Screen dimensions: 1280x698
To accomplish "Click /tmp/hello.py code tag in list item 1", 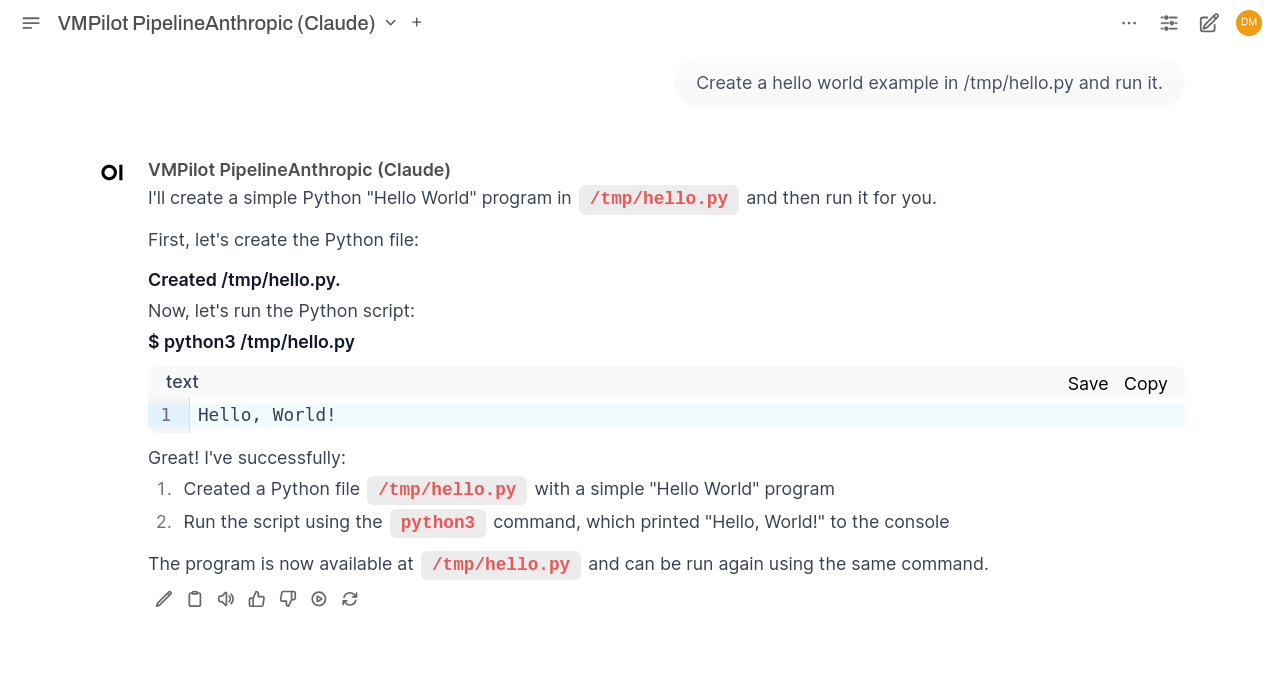I will pyautogui.click(x=447, y=490).
